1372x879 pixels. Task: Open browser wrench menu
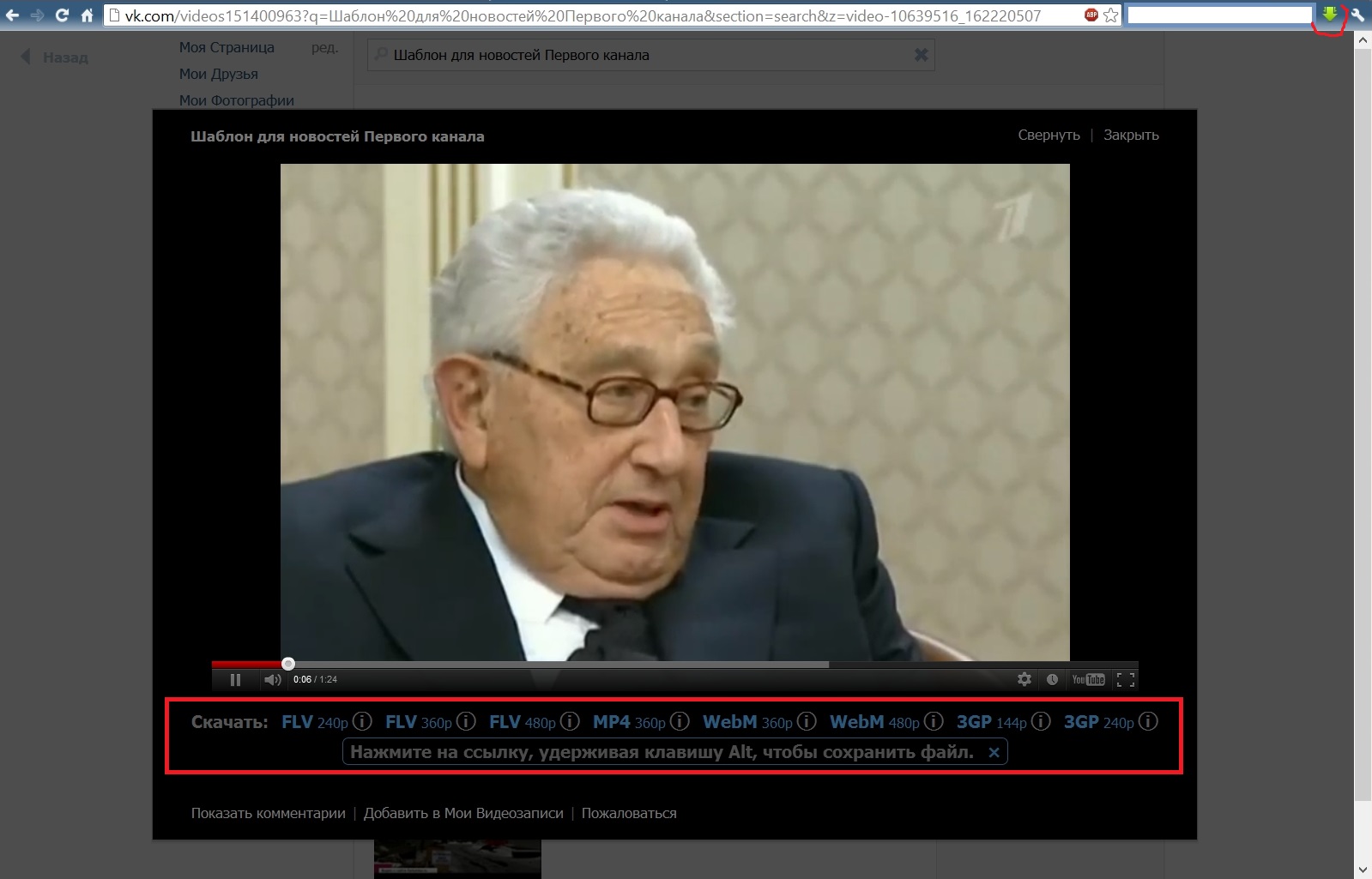coord(1357,15)
